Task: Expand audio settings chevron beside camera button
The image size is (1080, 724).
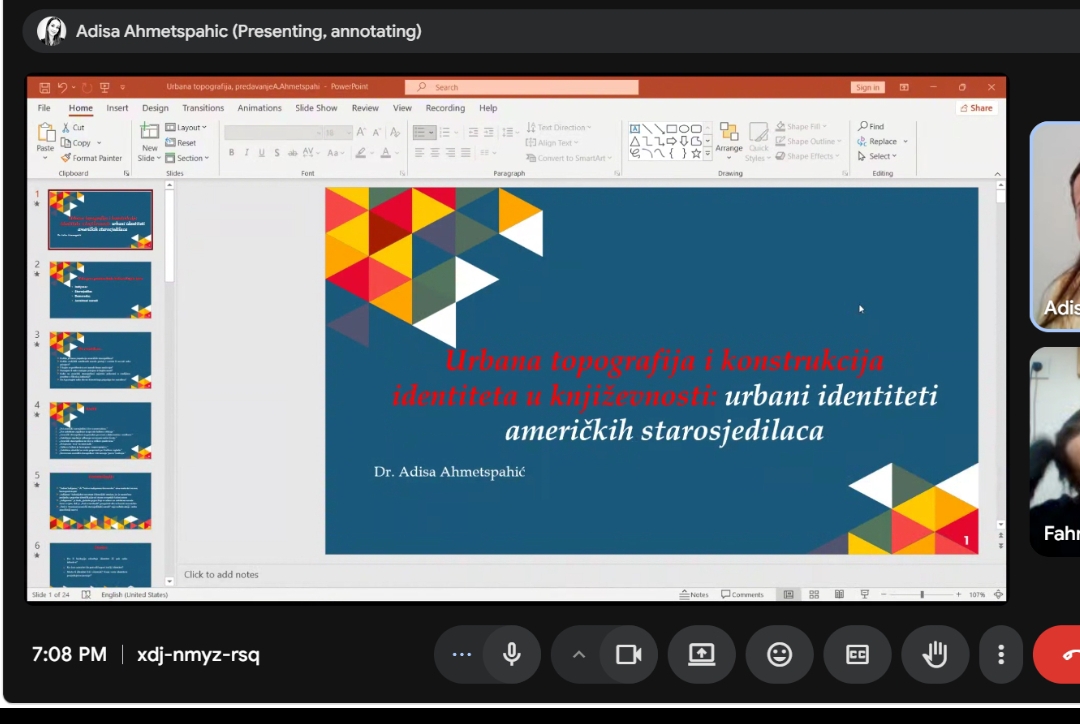Action: [x=578, y=654]
